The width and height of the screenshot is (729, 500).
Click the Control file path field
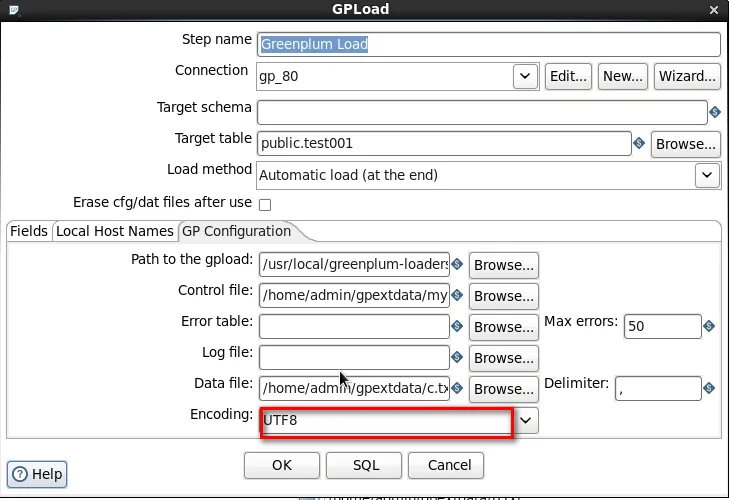click(354, 295)
